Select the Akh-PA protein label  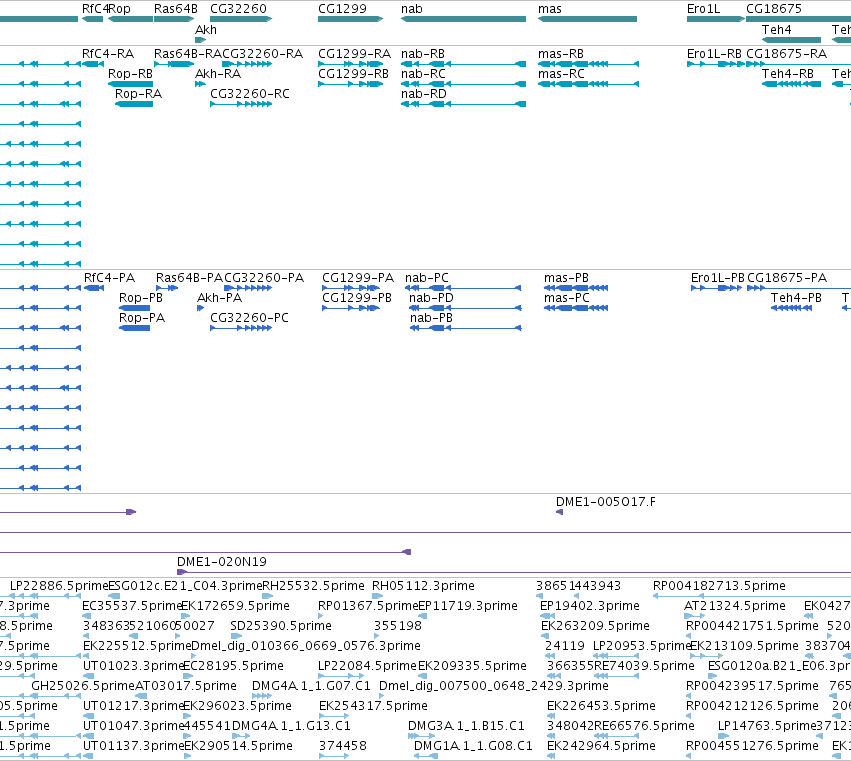219,298
